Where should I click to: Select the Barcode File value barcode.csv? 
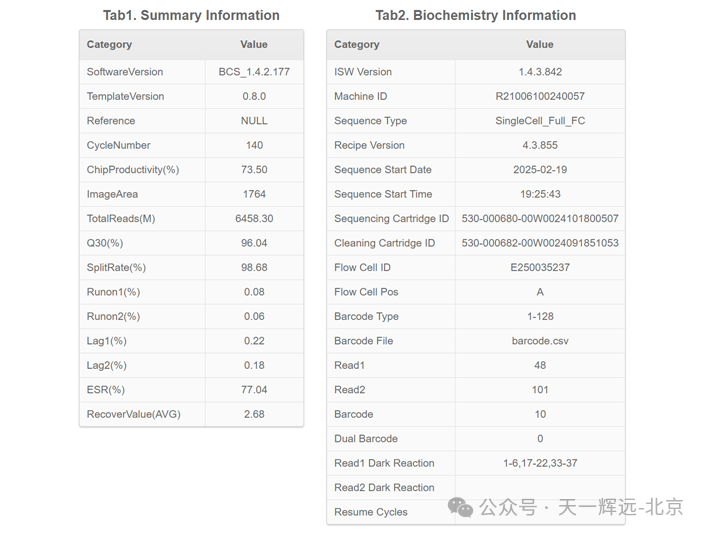540,341
